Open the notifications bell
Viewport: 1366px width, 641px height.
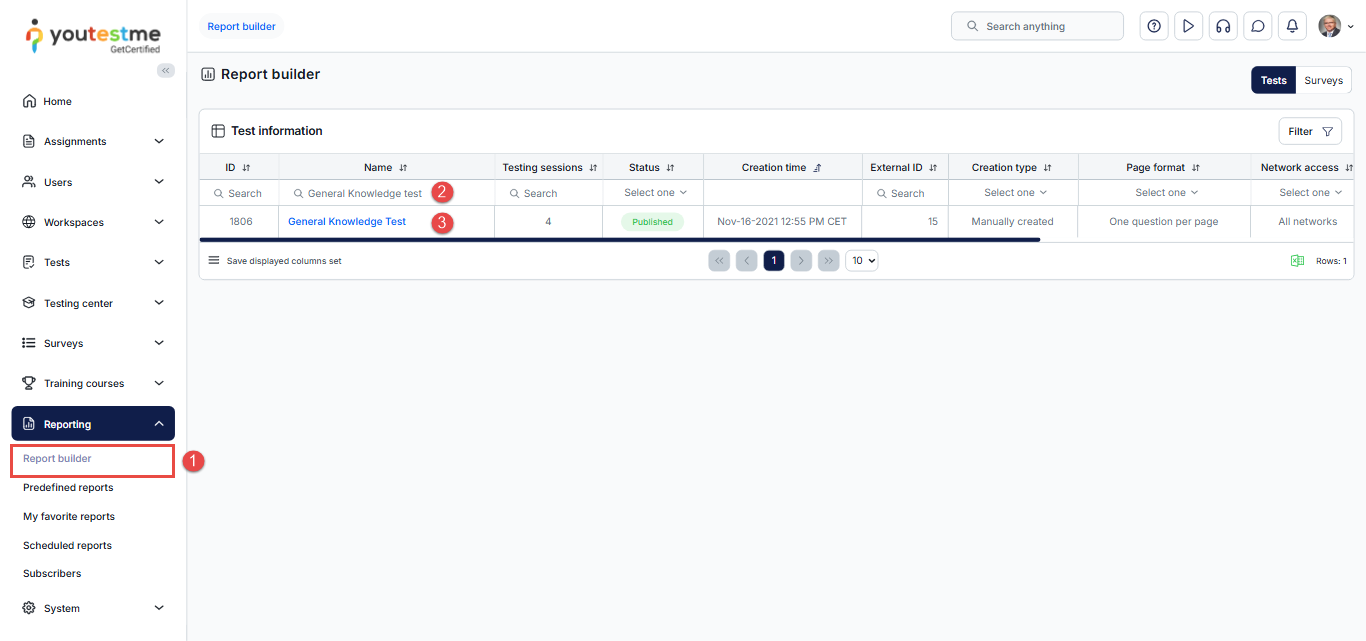pos(1292,27)
